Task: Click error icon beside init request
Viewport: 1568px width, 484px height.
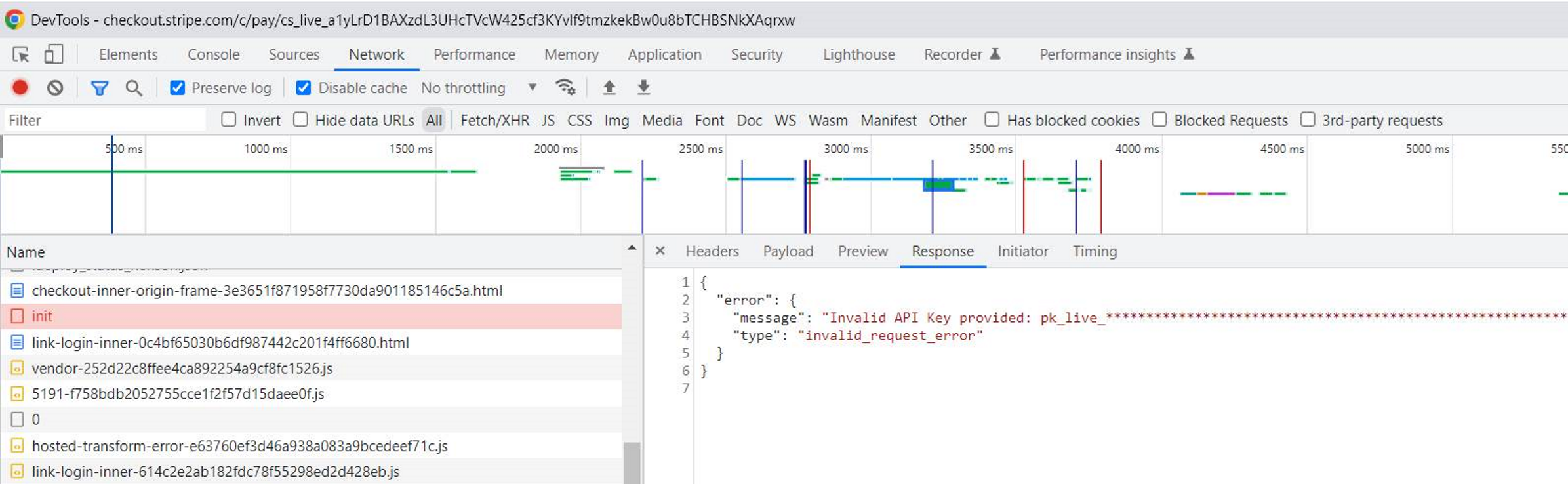Action: (17, 316)
